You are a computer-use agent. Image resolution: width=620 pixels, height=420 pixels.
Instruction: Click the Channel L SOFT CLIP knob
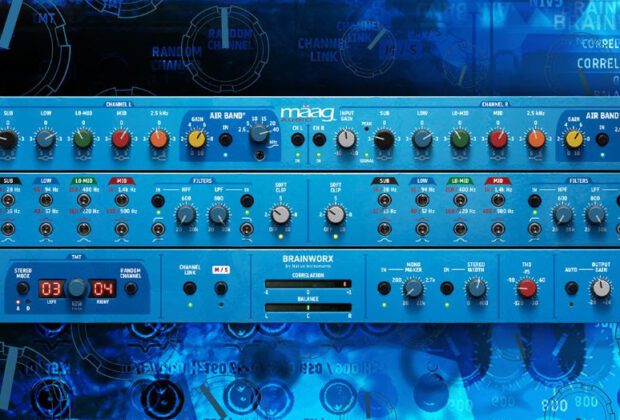coord(281,215)
